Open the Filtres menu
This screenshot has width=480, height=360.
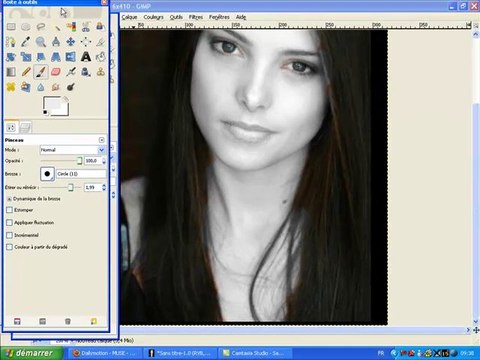pyautogui.click(x=196, y=17)
